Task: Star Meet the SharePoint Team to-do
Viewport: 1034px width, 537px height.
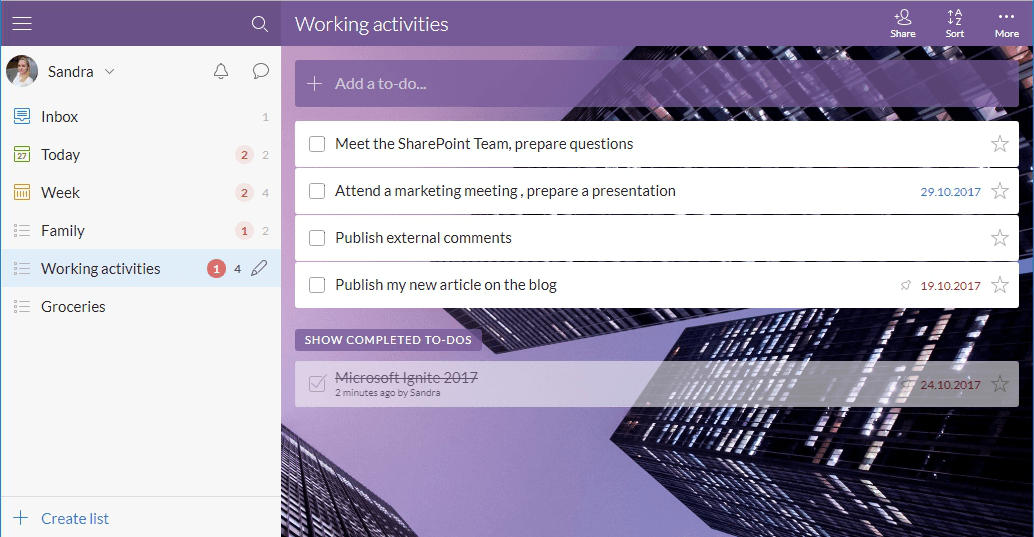Action: [x=999, y=144]
